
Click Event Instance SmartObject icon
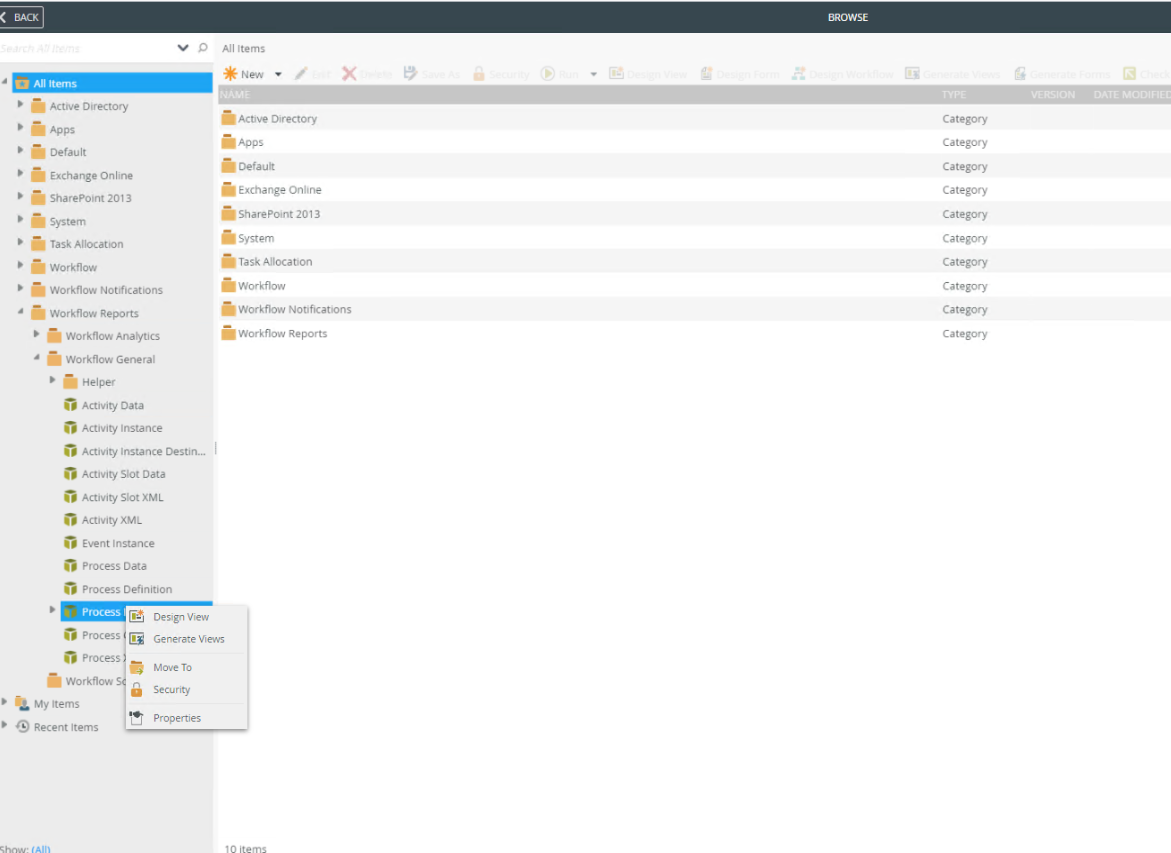[x=70, y=542]
